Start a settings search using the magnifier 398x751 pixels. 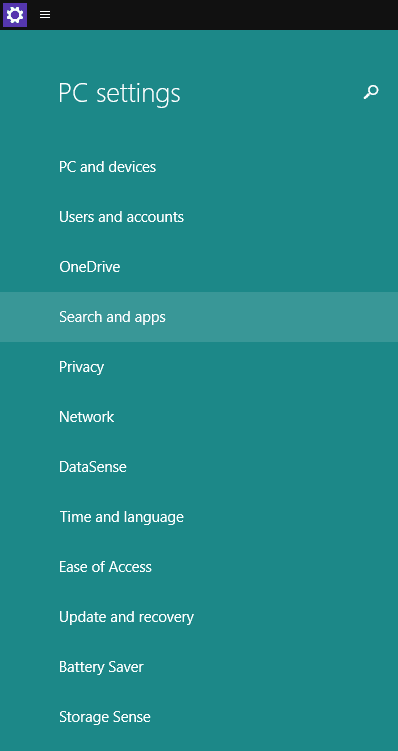[x=371, y=91]
